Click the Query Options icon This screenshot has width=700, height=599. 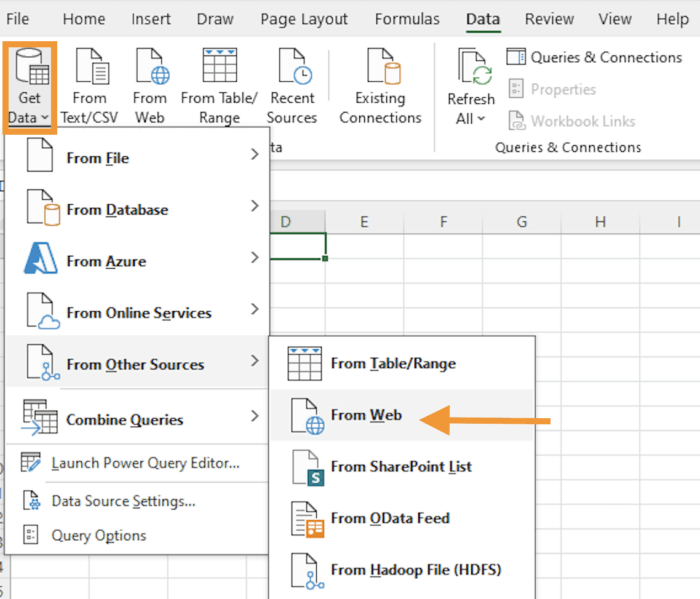click(x=30, y=534)
